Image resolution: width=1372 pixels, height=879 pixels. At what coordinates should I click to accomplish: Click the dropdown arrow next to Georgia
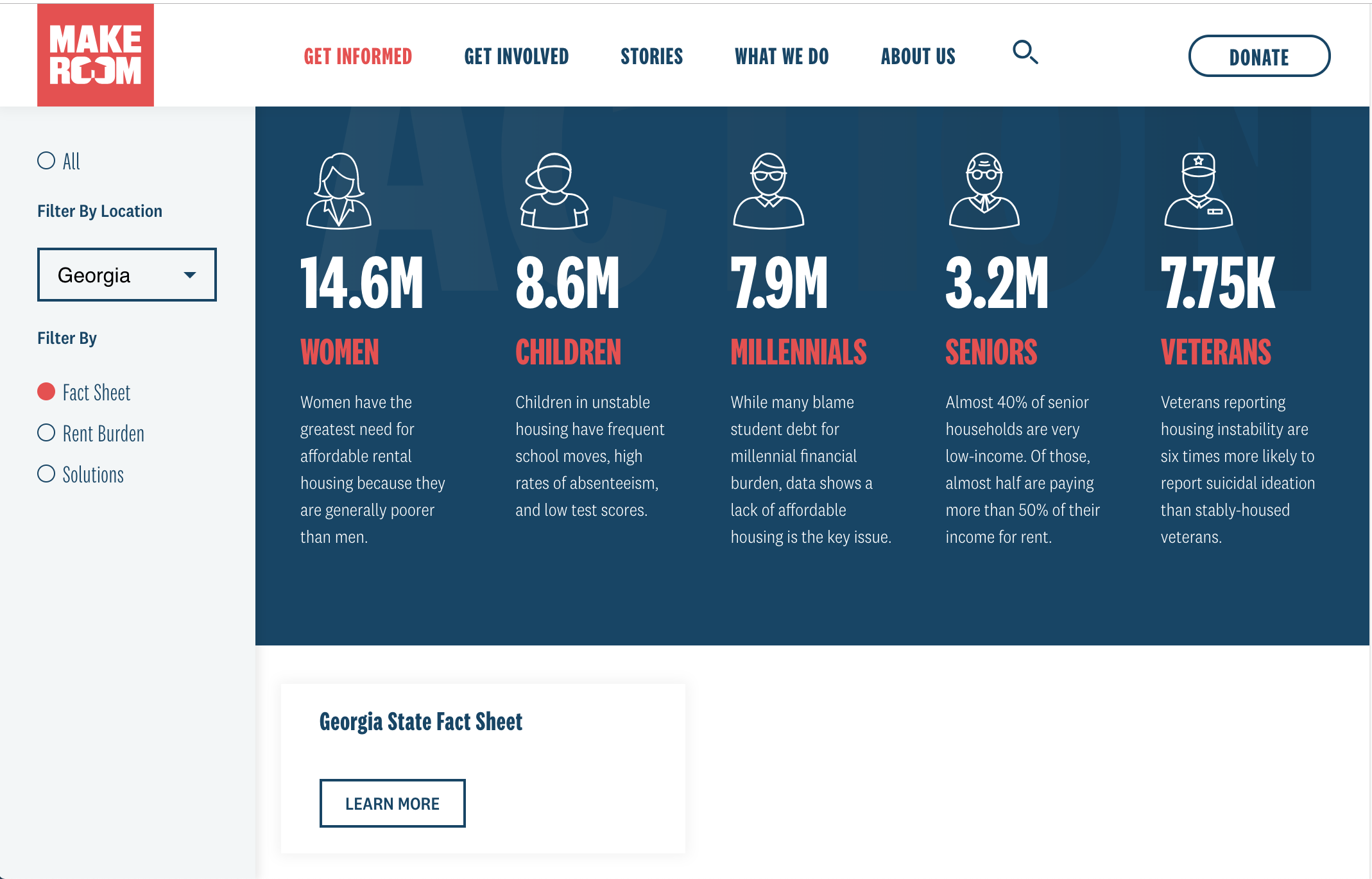point(189,275)
